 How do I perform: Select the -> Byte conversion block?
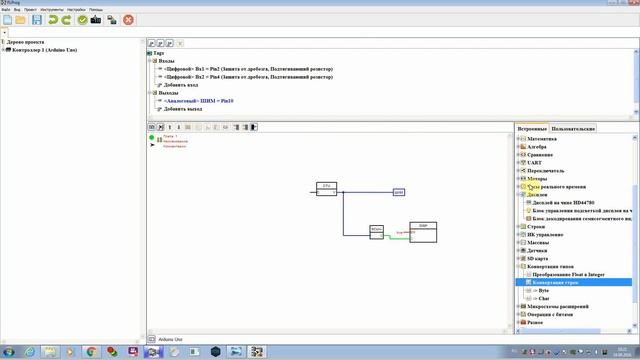pos(541,291)
